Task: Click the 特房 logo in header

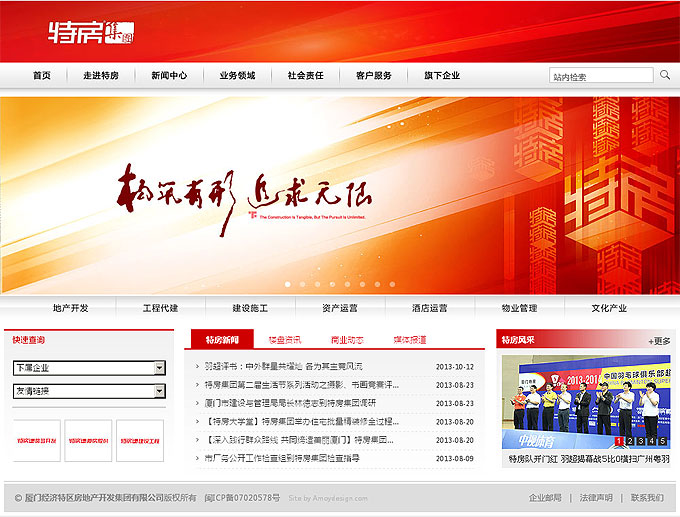Action: (x=91, y=32)
